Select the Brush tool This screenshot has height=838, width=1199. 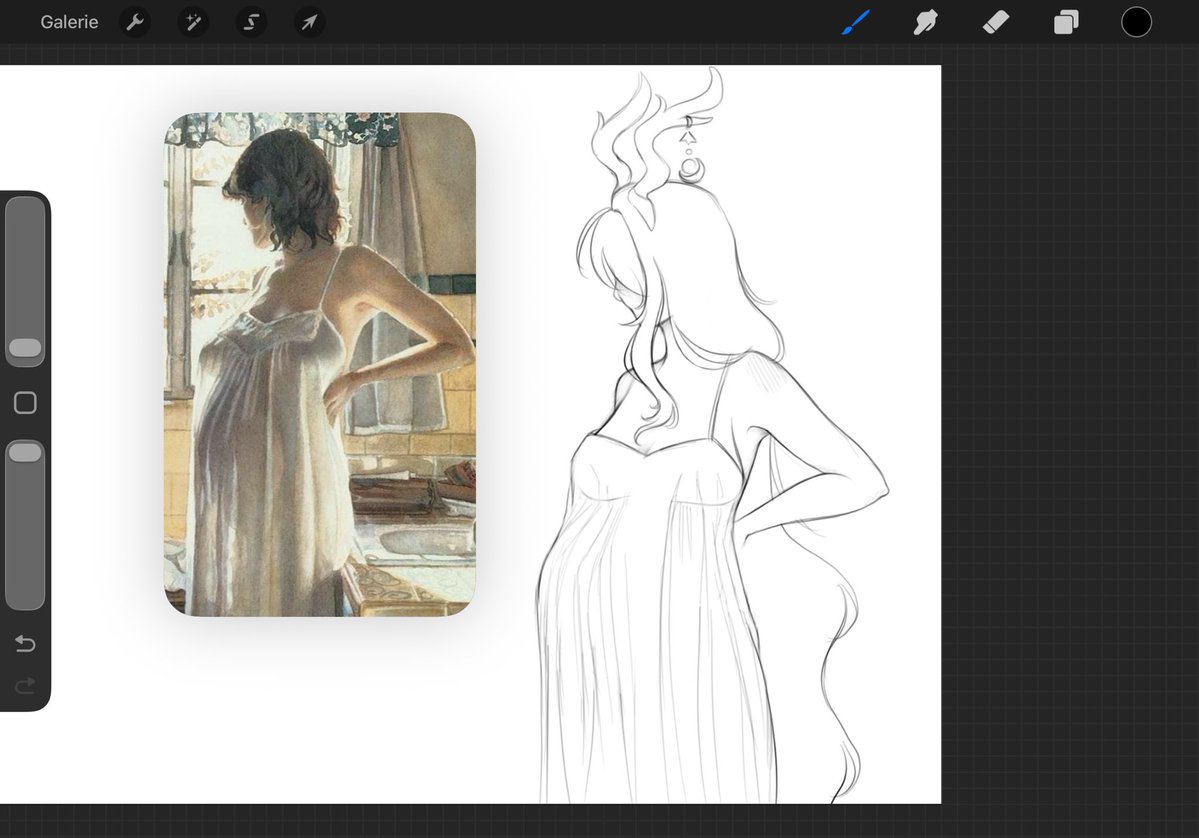pos(856,22)
